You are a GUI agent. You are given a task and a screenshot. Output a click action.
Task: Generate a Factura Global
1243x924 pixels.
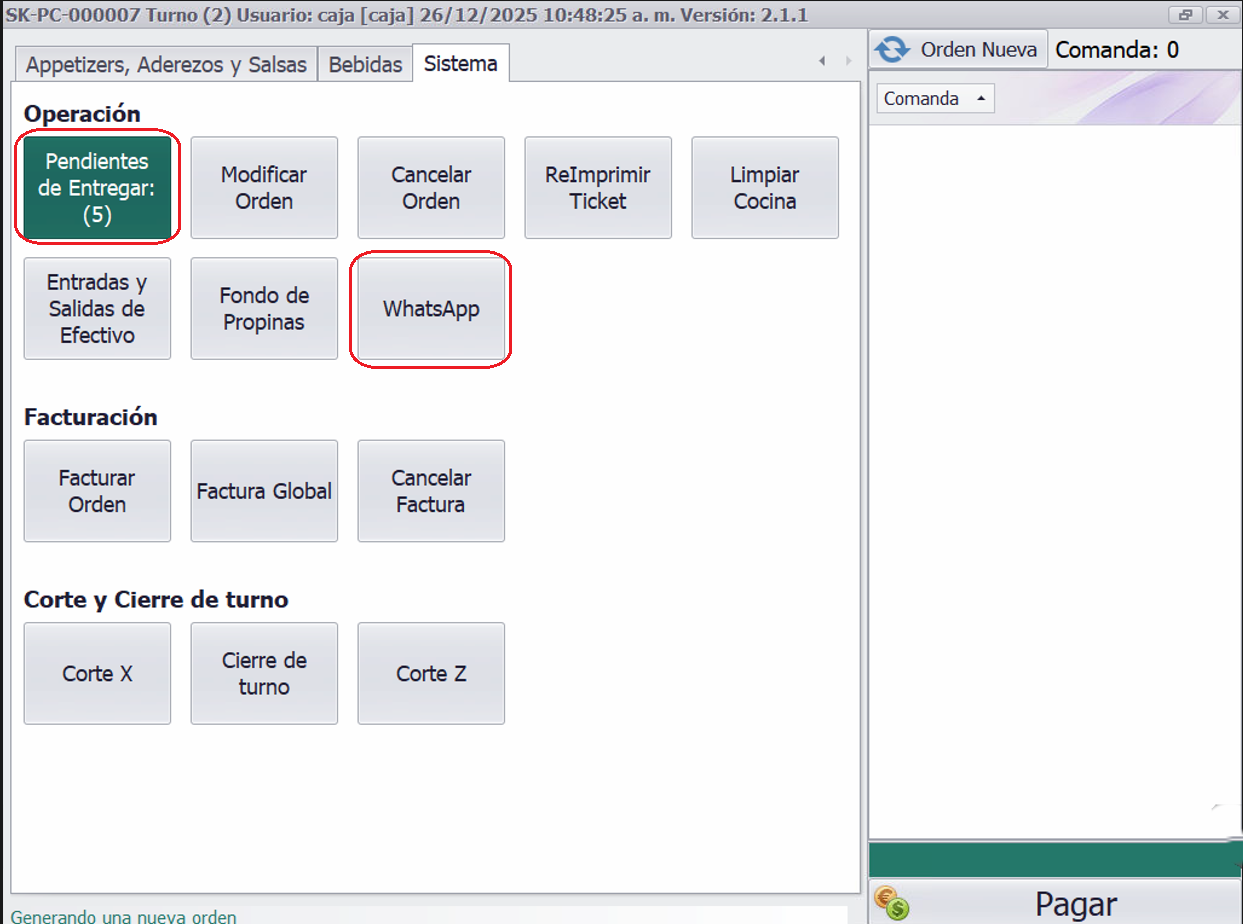click(264, 491)
